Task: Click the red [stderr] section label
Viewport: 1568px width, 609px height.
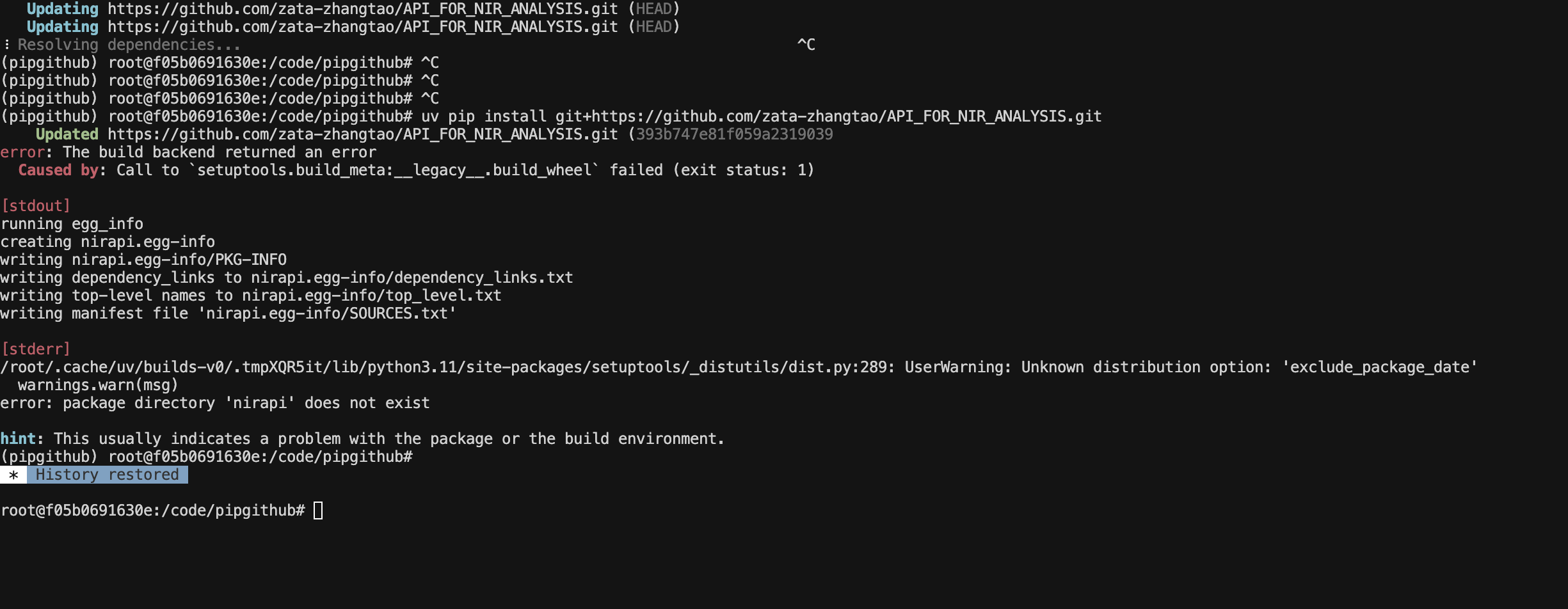Action: [x=36, y=349]
